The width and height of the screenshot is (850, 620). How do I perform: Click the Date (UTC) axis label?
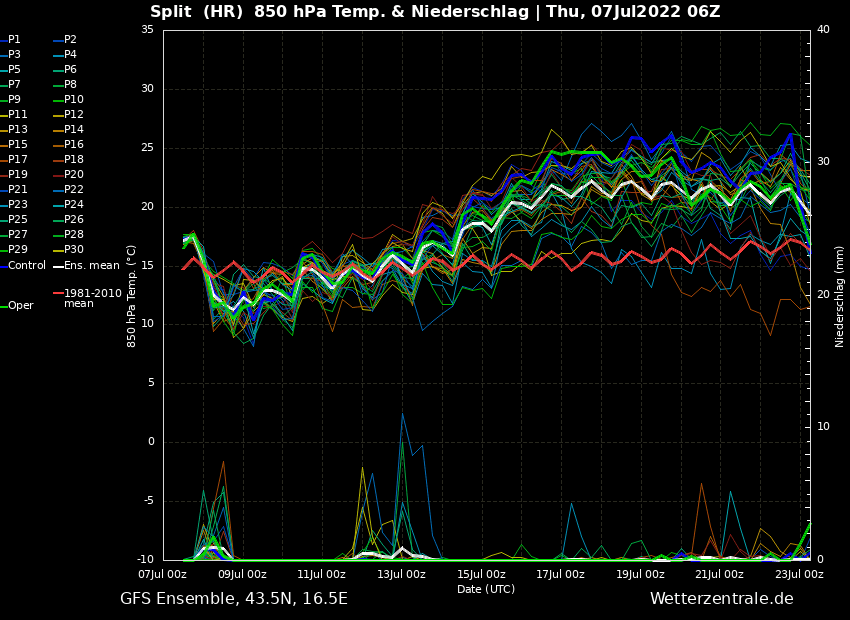tap(486, 590)
